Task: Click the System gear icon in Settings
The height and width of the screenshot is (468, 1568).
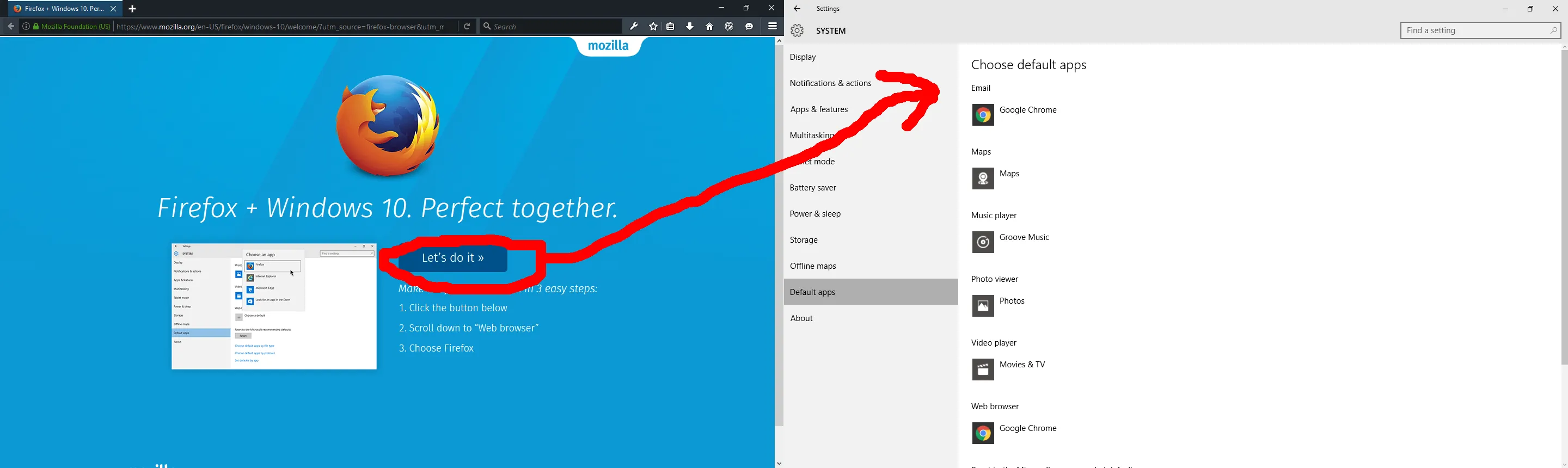Action: (x=797, y=31)
